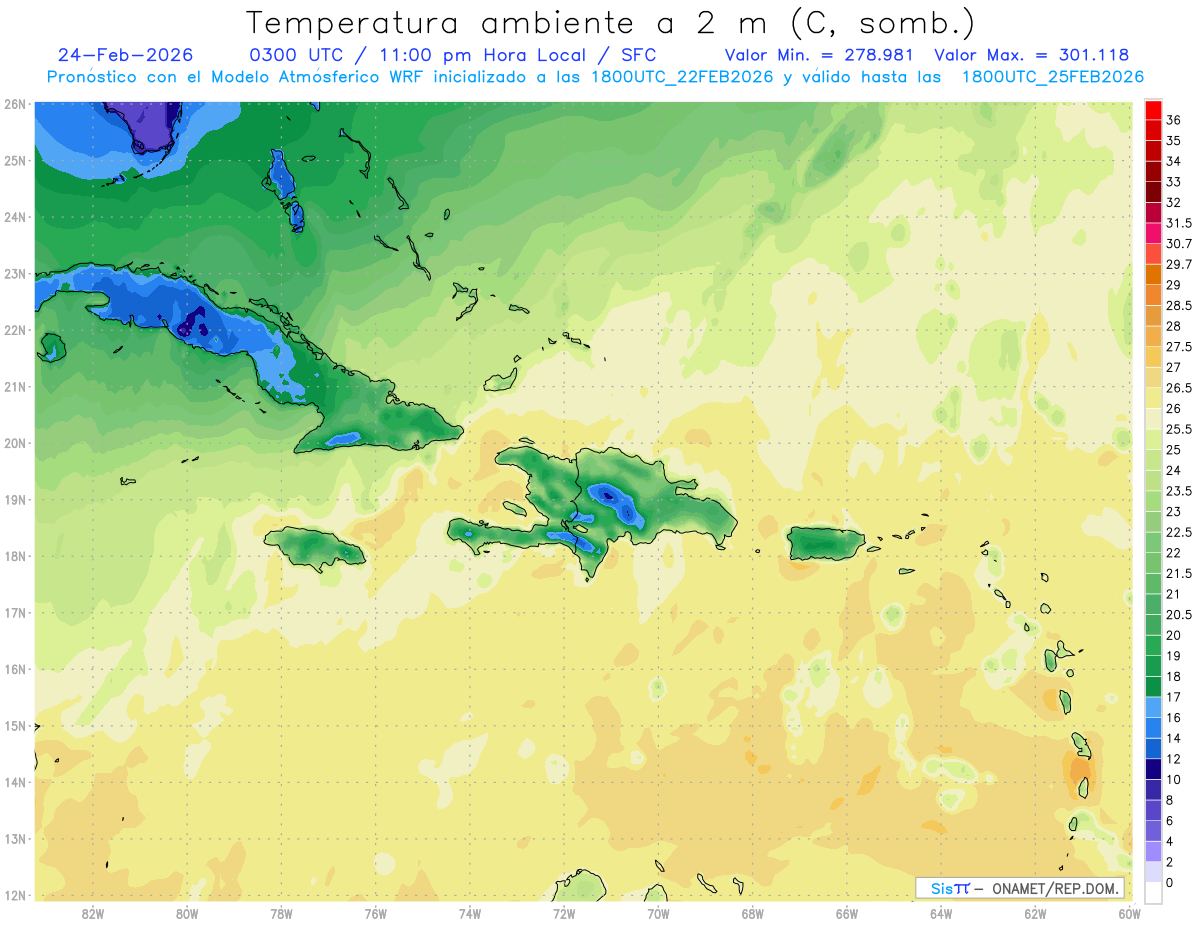Pick yellow legend band between 26.5 and 27
The width and height of the screenshot is (1200, 927).
point(1153,378)
